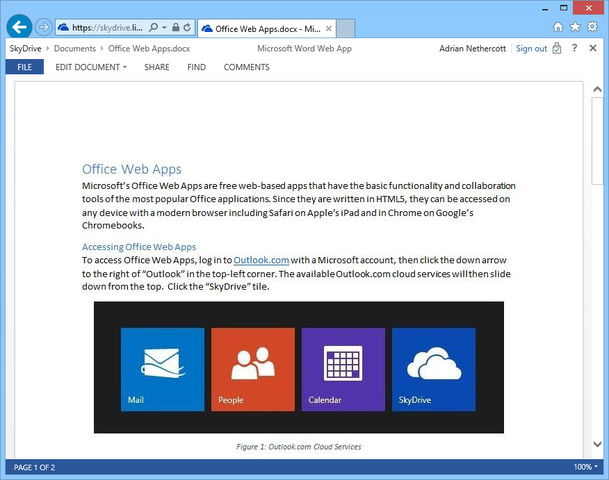
Task: Go back using the browser back arrow
Action: click(19, 27)
